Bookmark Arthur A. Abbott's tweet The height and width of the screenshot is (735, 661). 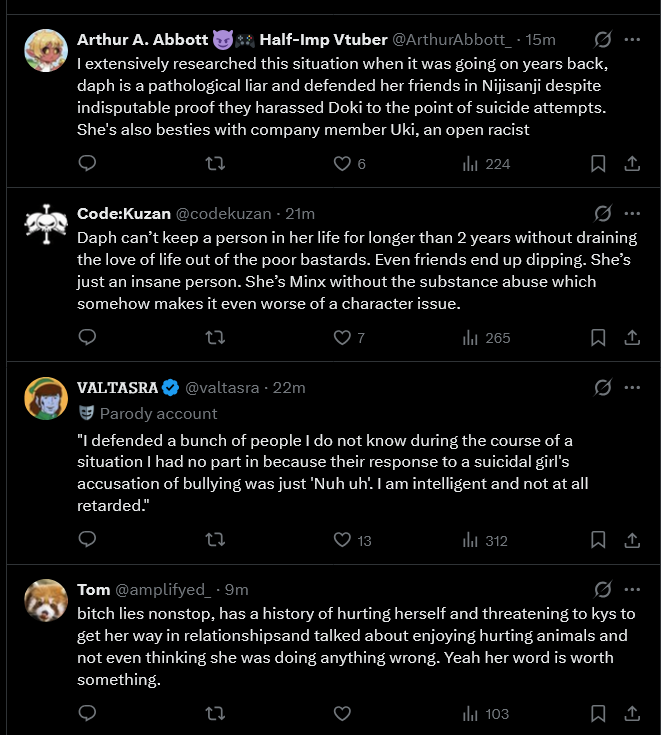pos(598,164)
